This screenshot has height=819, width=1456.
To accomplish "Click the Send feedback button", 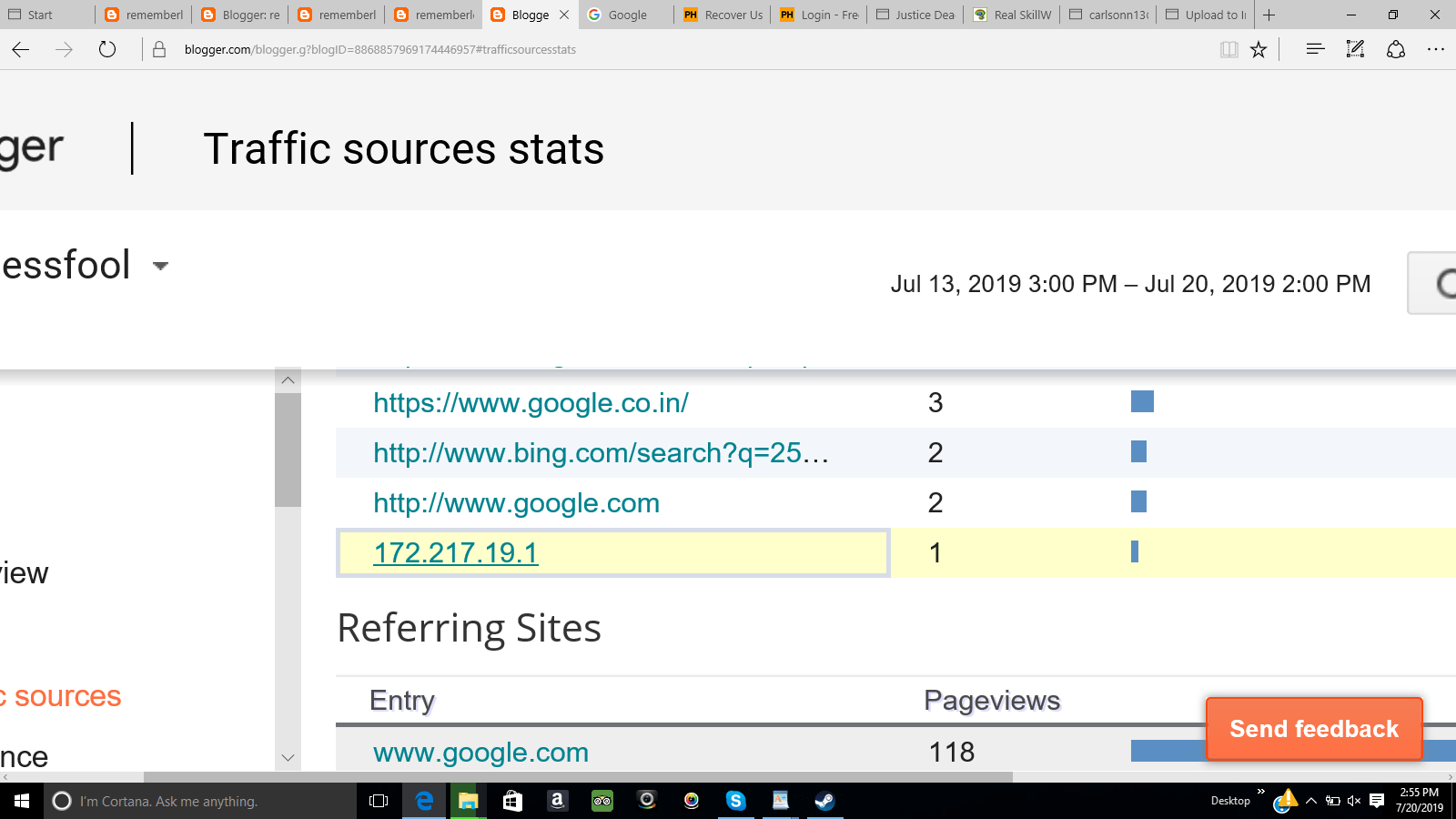I will point(1313,729).
